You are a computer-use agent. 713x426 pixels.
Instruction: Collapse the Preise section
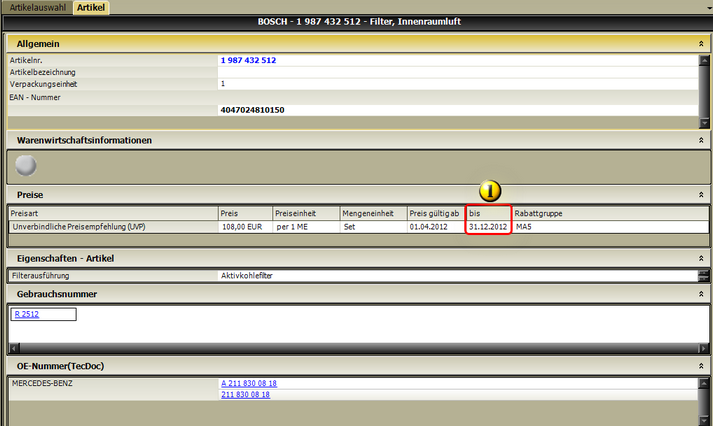pyautogui.click(x=701, y=195)
